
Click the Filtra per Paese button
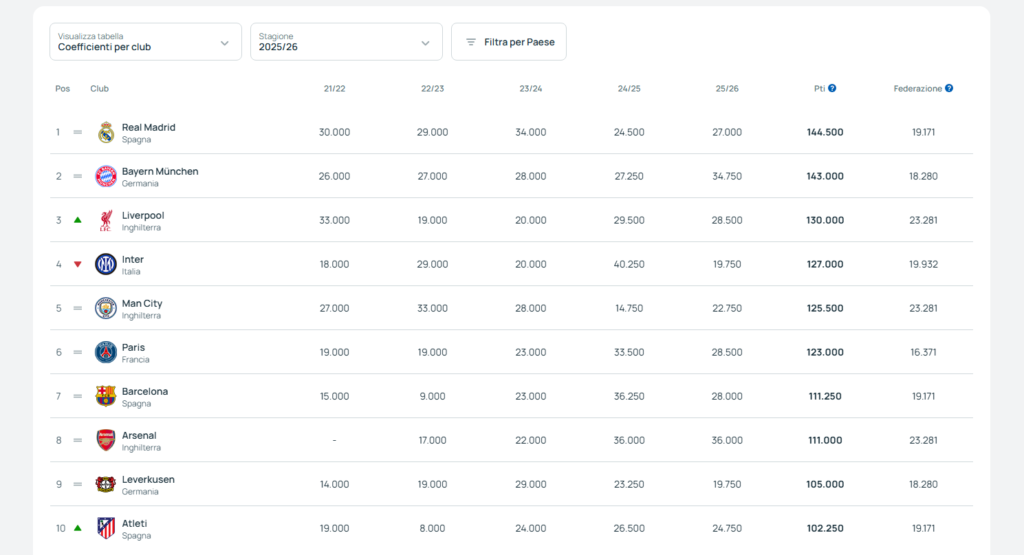(x=509, y=42)
